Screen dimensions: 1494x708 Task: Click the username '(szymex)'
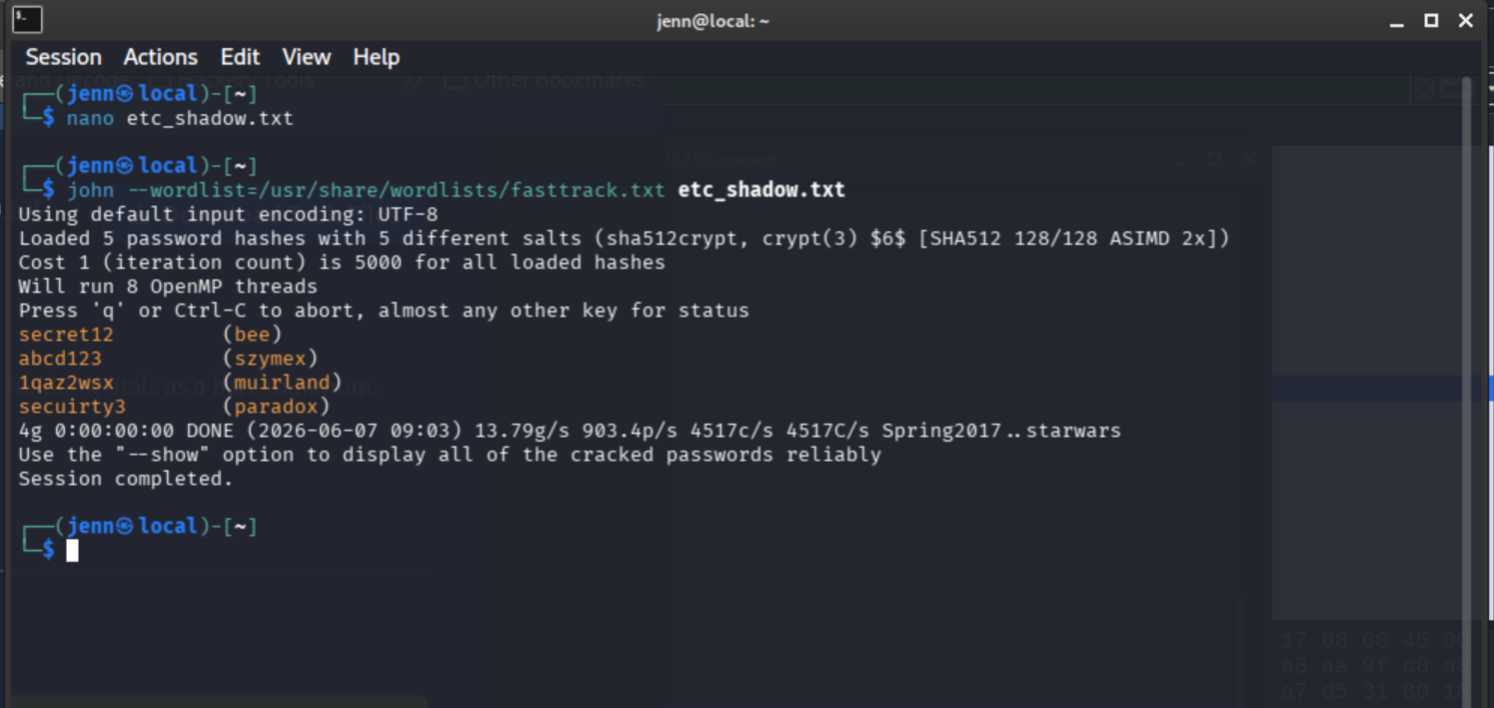click(x=270, y=358)
